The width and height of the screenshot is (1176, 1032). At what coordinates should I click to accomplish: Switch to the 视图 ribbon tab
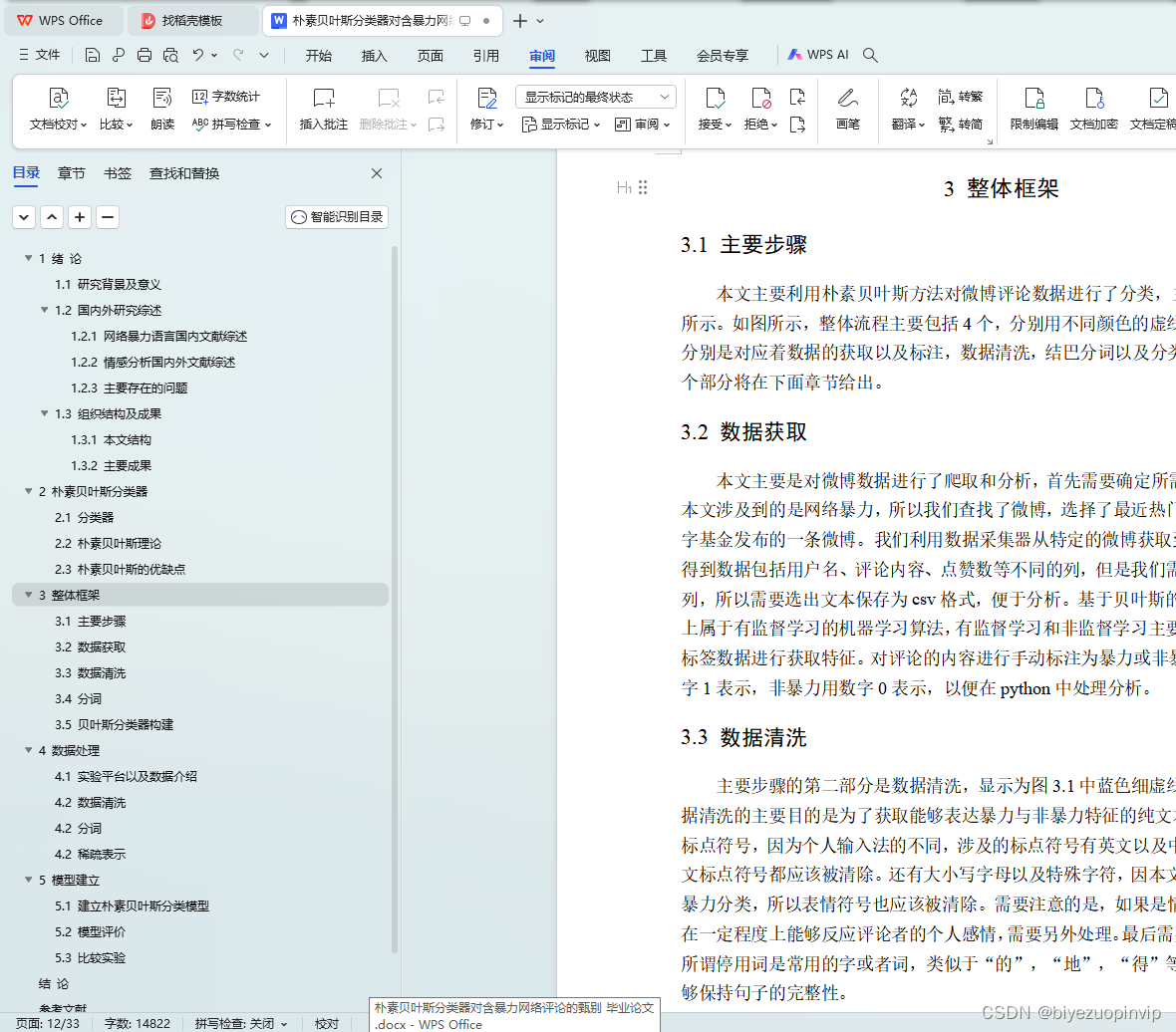click(x=597, y=56)
